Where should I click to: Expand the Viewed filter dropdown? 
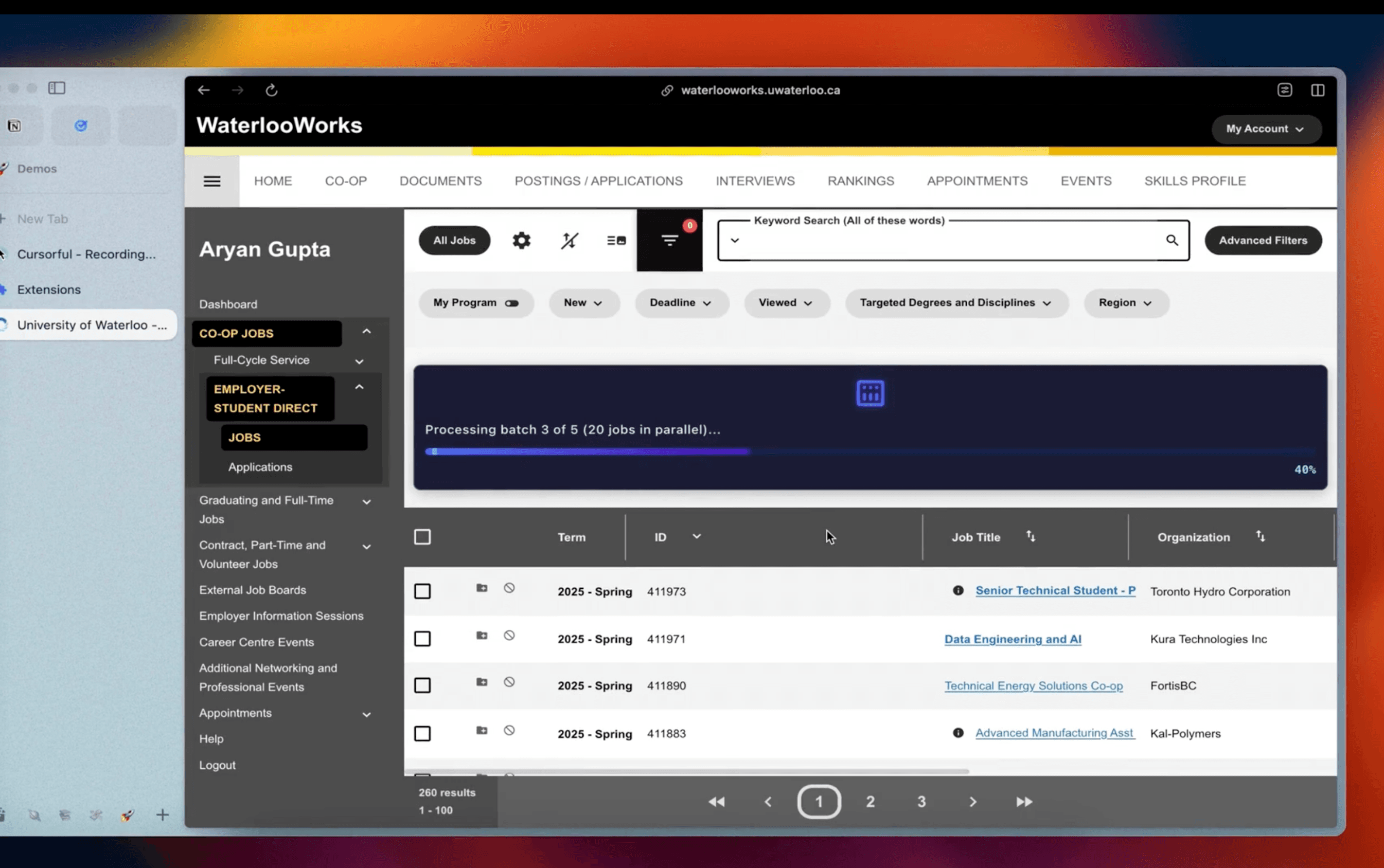(786, 303)
